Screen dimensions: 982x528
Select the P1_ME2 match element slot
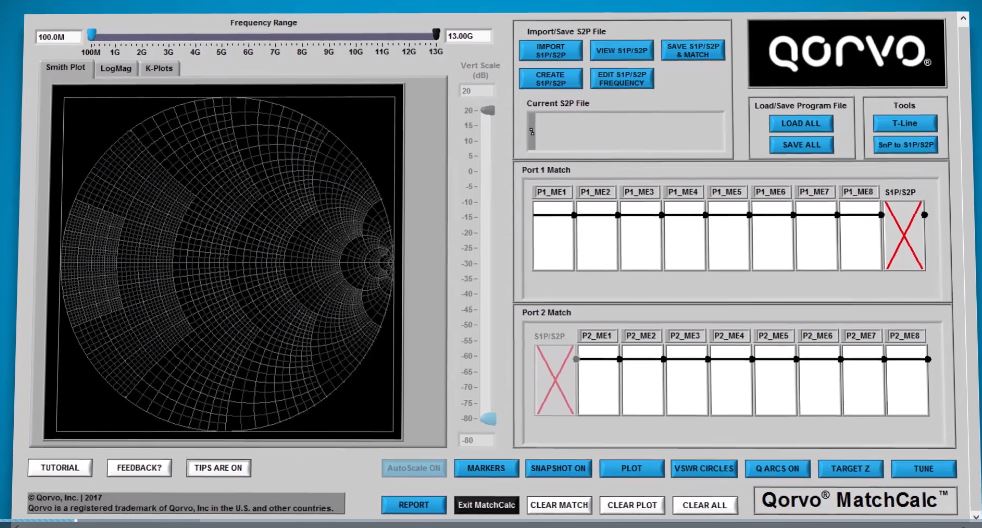(597, 236)
